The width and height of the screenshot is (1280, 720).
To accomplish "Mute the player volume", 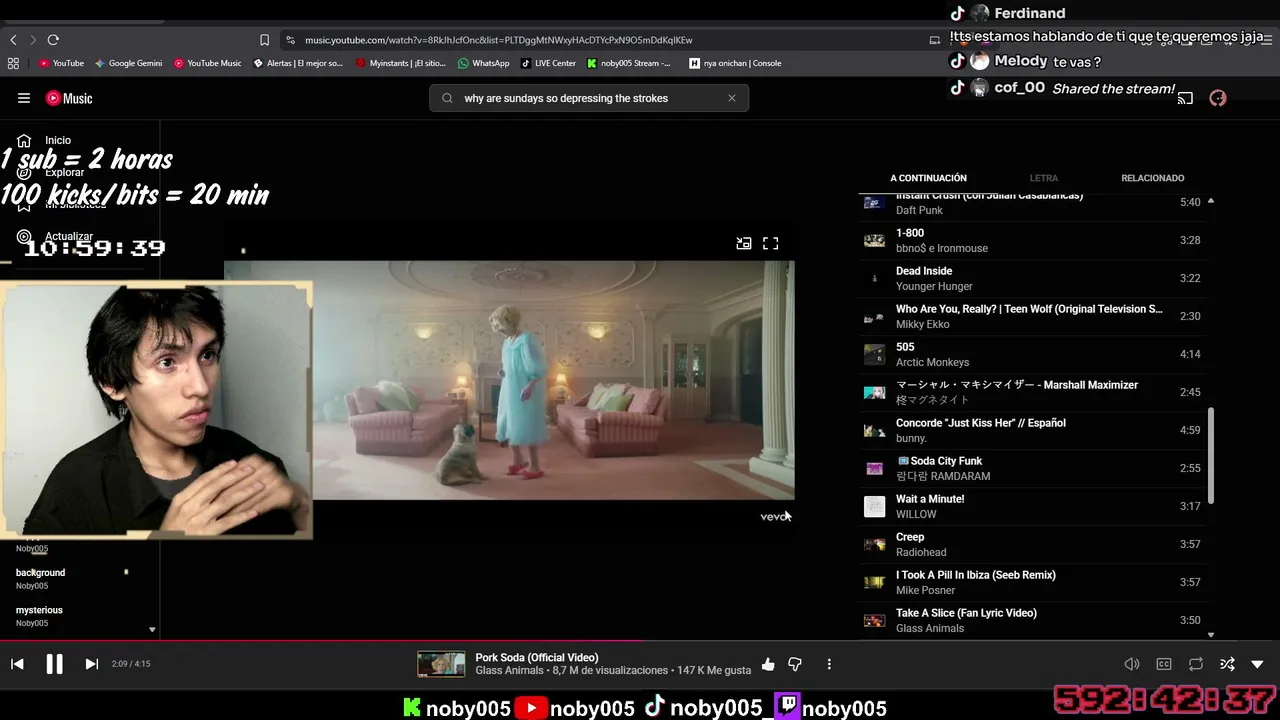I will coord(1132,664).
